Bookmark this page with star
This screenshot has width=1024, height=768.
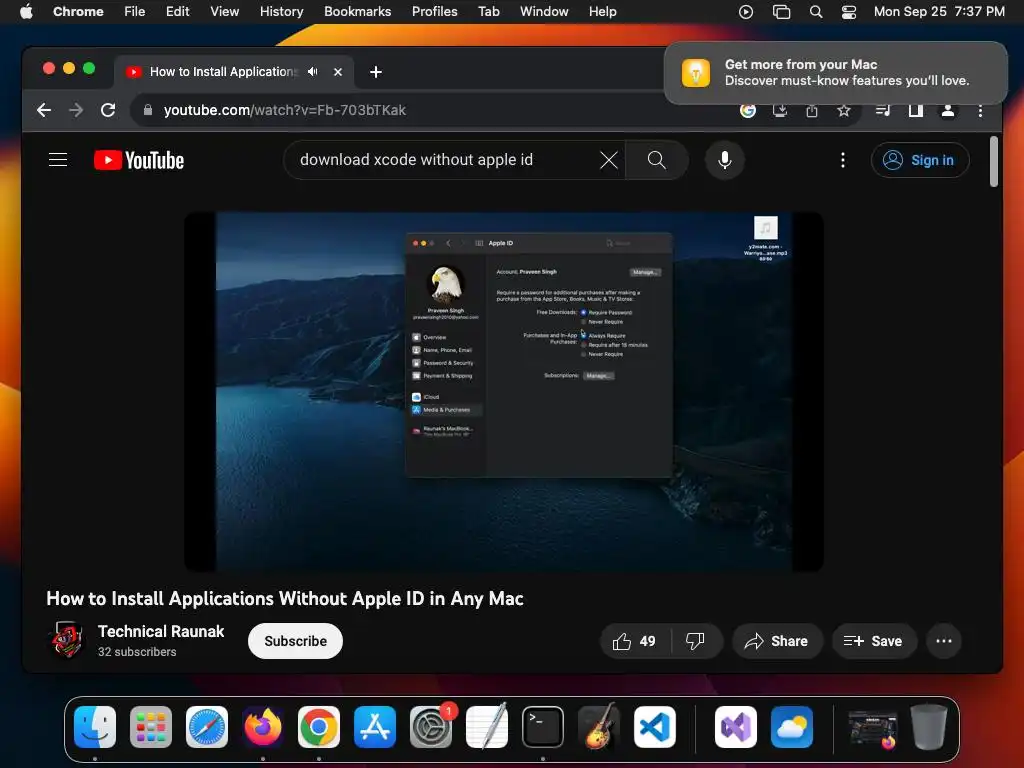pos(844,111)
